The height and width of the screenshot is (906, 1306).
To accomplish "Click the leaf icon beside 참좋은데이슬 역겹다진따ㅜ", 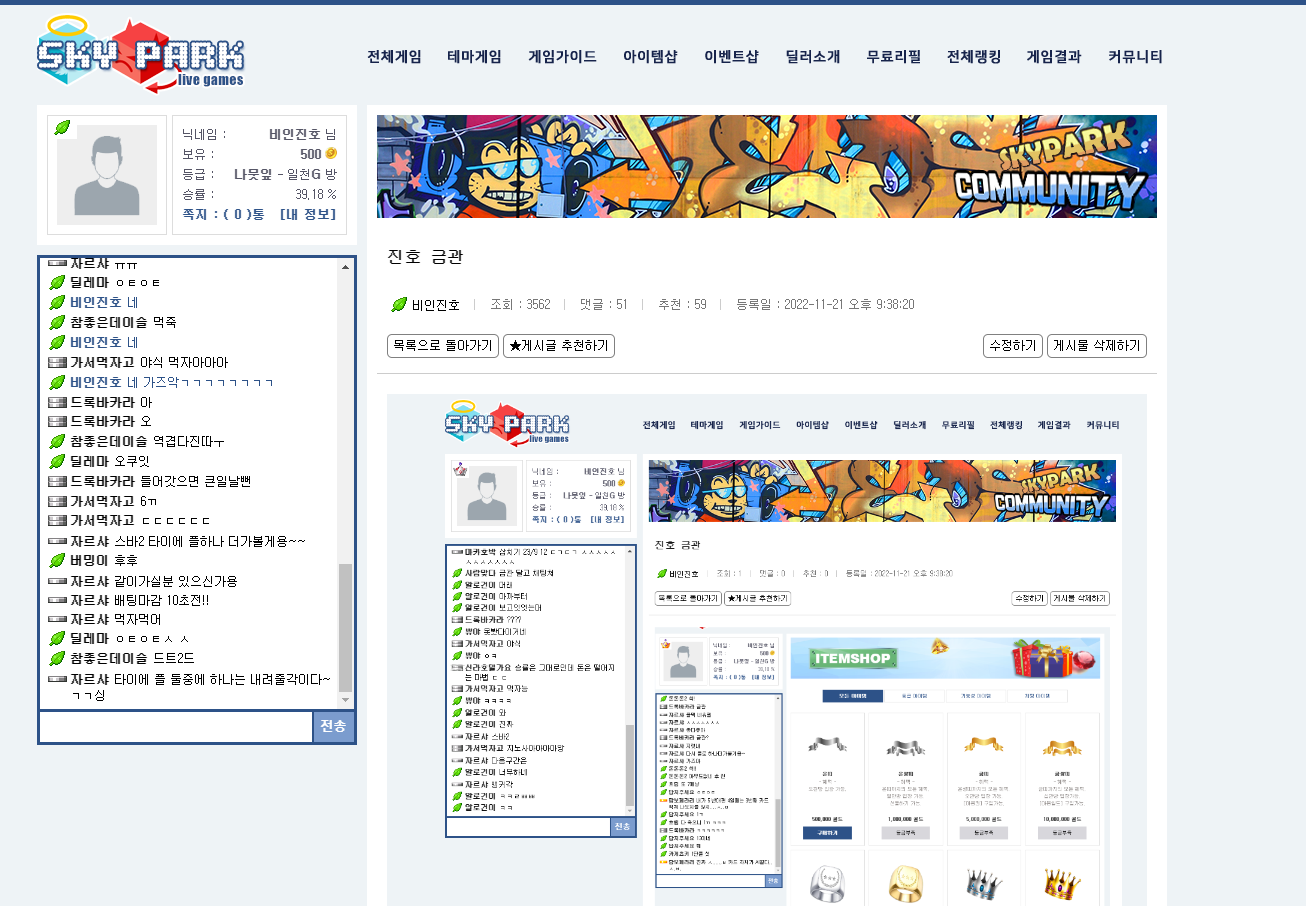I will coord(57,441).
